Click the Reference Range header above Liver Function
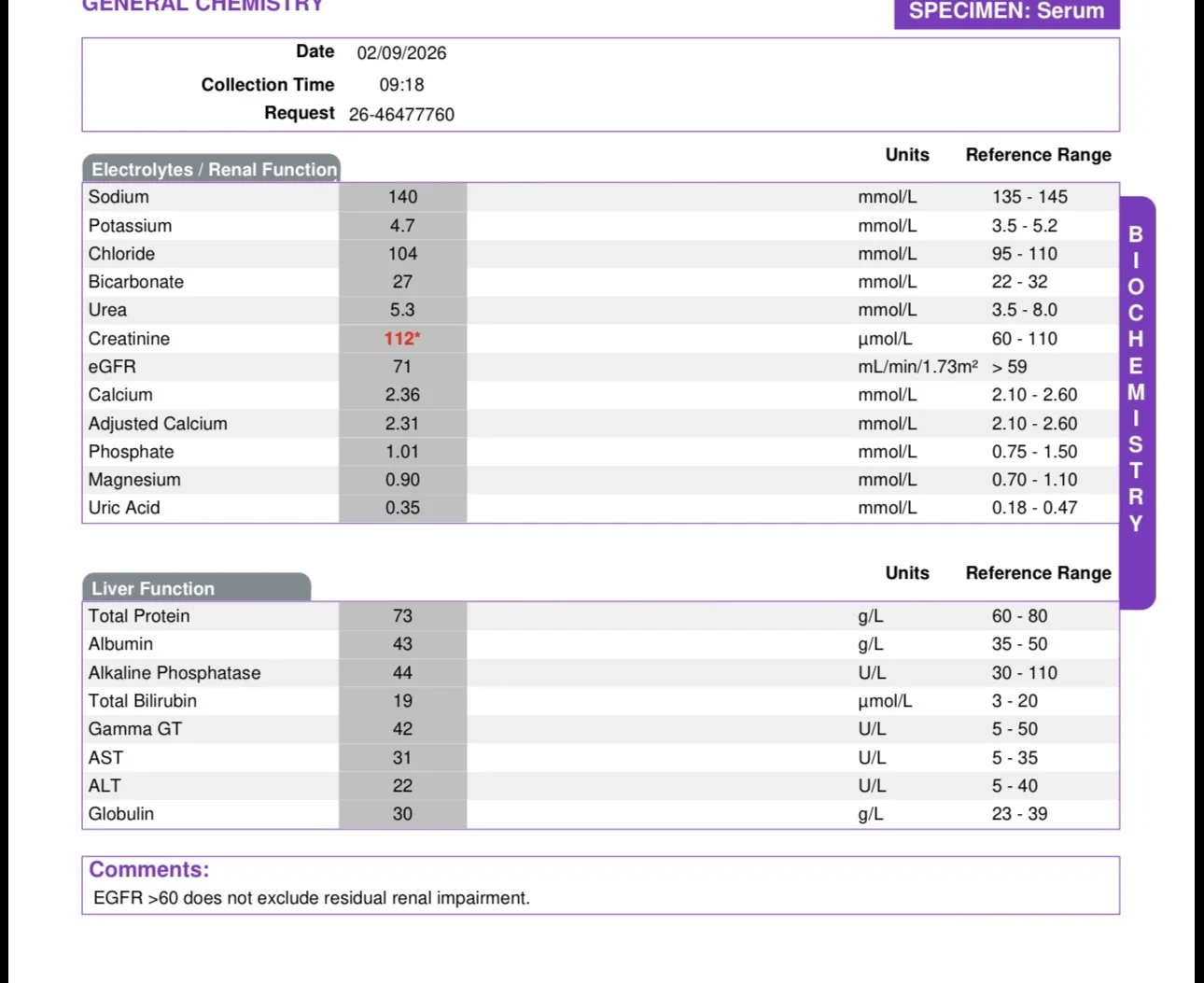This screenshot has height=983, width=1204. pos(1039,573)
